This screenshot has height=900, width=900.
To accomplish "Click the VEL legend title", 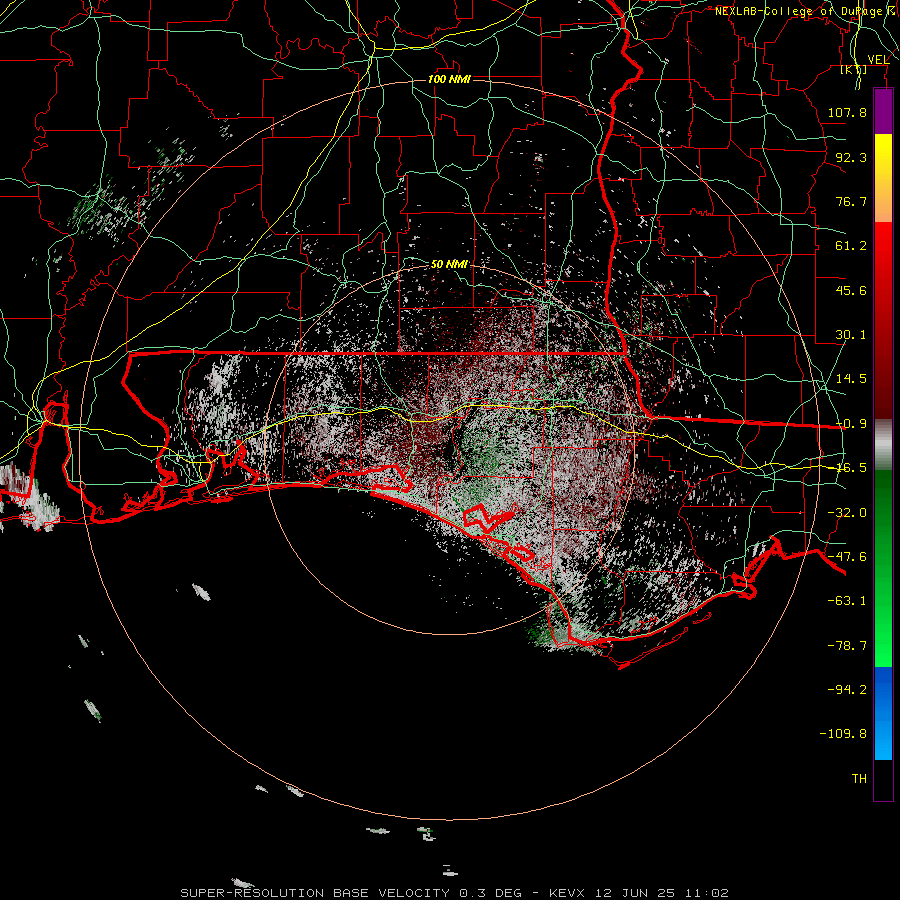I will click(x=878, y=60).
